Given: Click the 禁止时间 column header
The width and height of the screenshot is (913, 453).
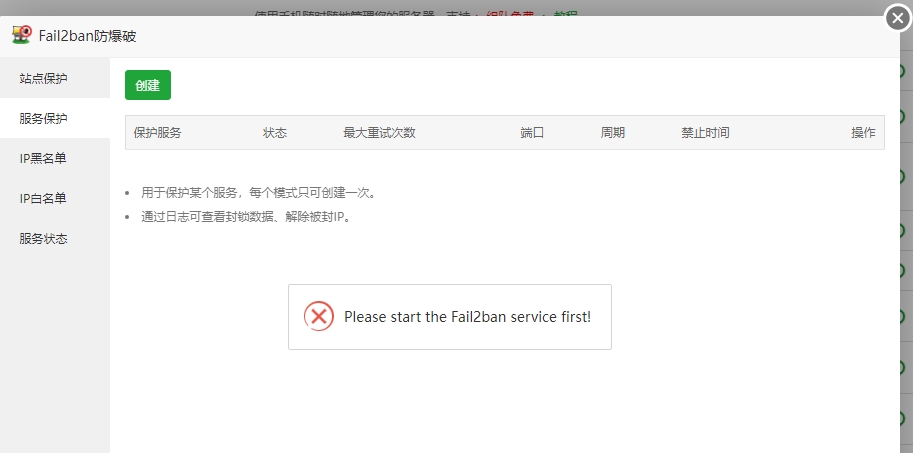Looking at the screenshot, I should tap(705, 133).
